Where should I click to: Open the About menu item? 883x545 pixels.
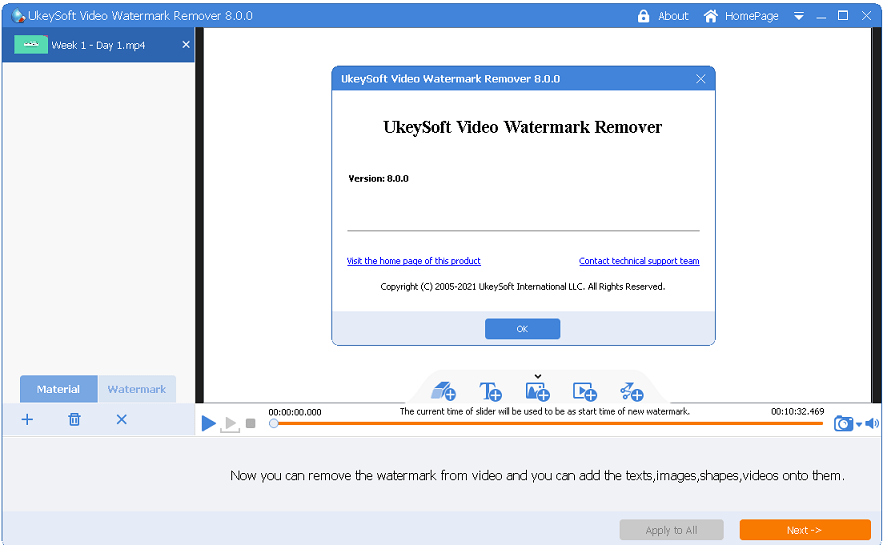(x=673, y=16)
